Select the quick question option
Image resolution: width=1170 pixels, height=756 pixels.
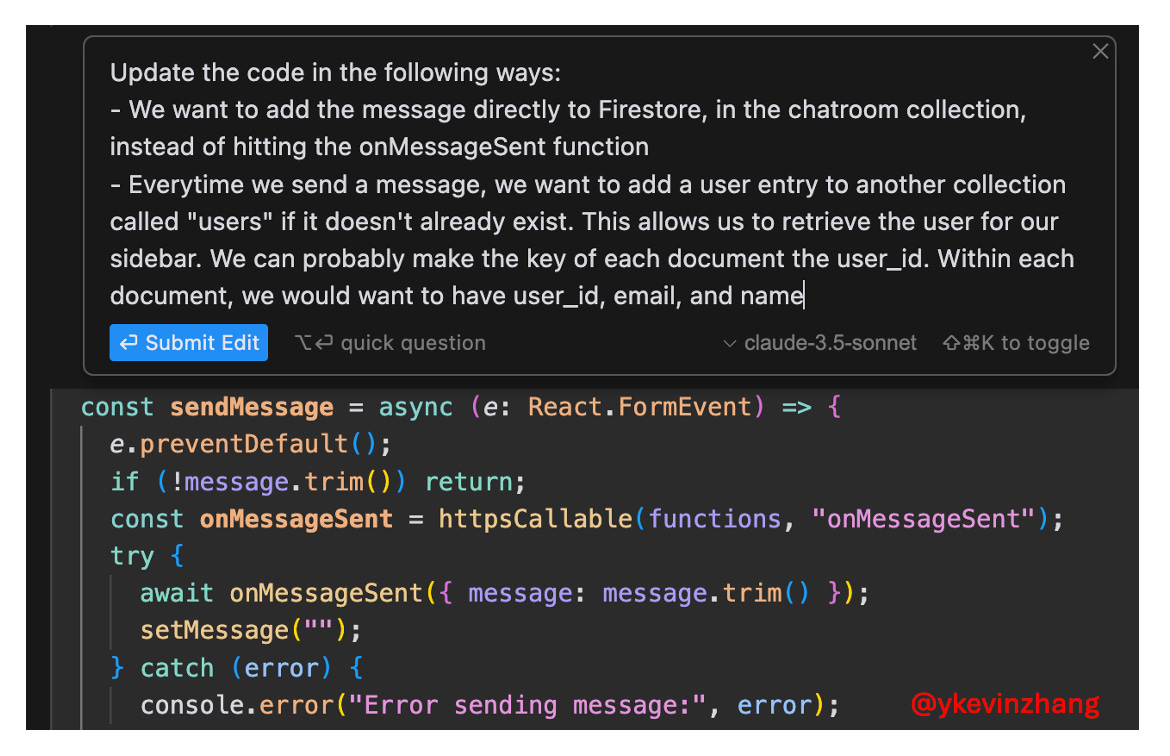pyautogui.click(x=414, y=342)
